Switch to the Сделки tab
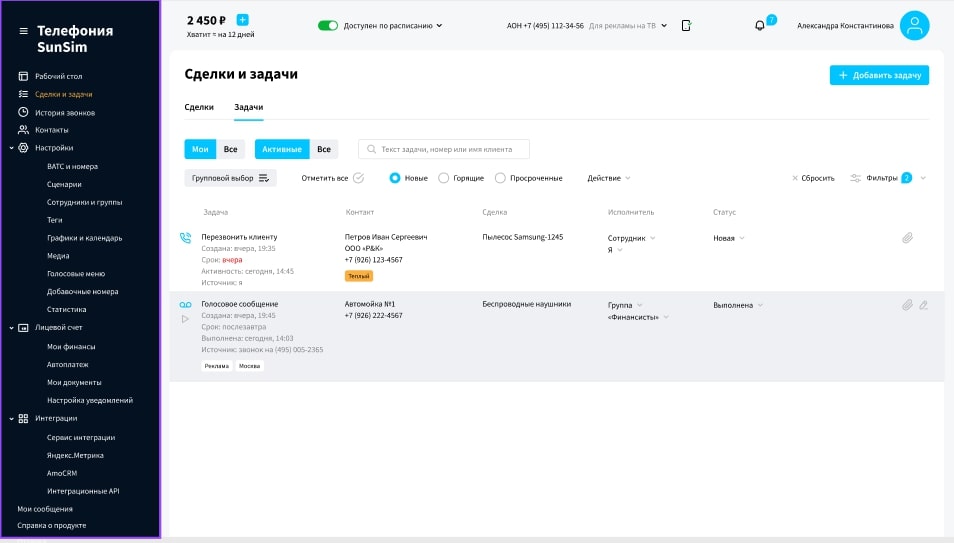 199,107
